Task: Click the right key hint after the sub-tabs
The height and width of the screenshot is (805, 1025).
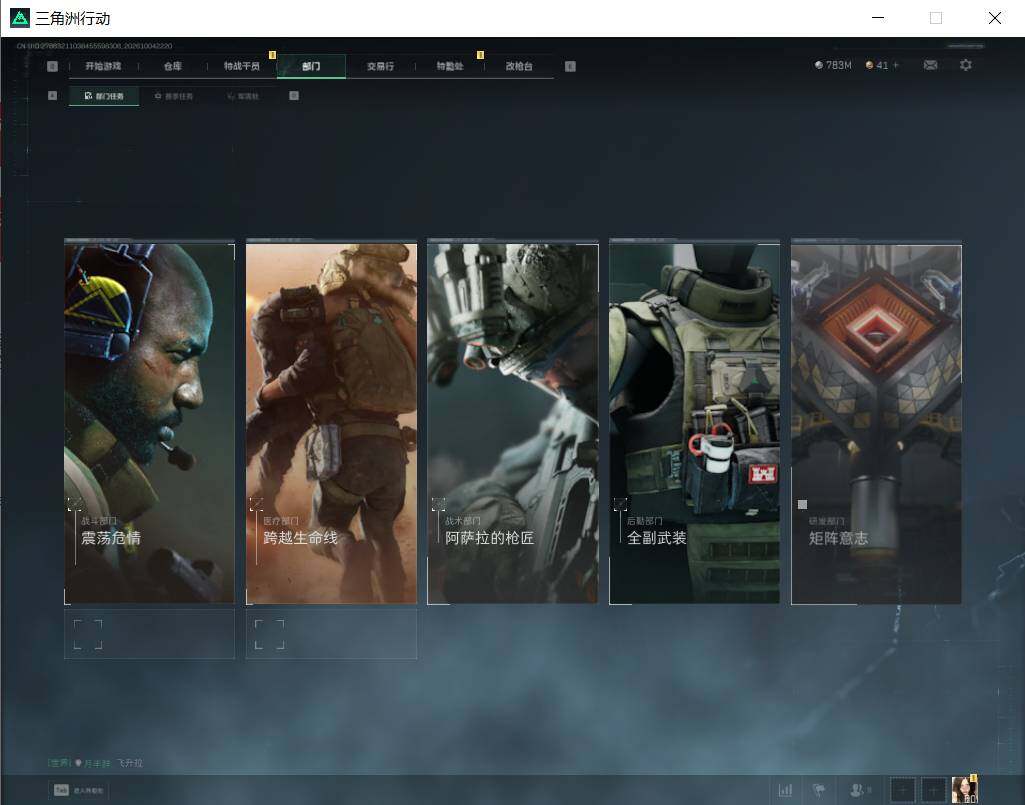Action: (294, 95)
